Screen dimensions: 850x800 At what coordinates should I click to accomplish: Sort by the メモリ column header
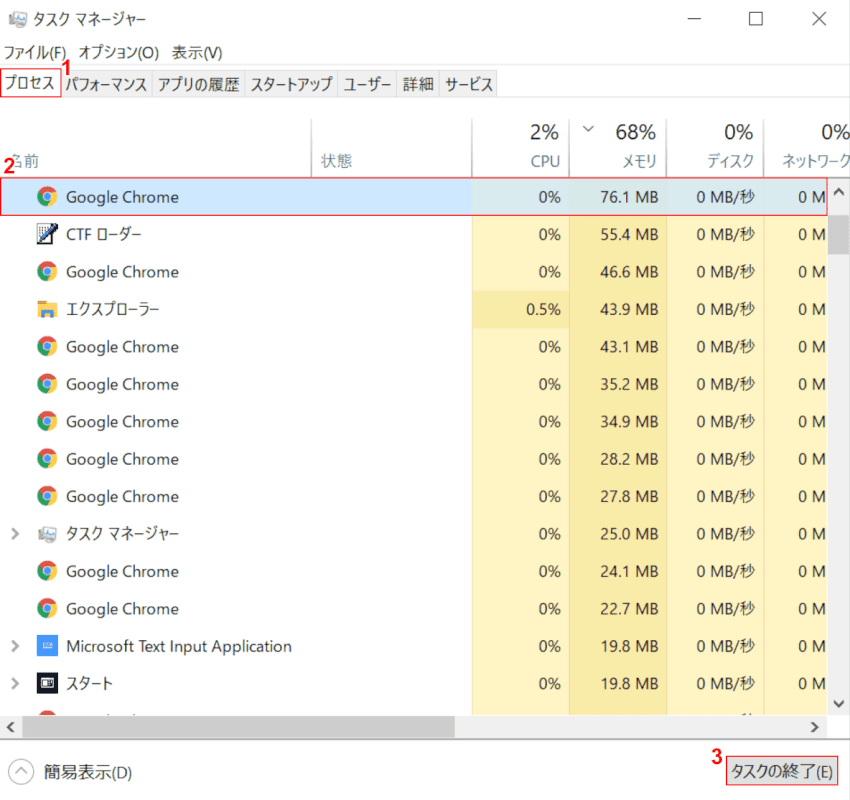[x=618, y=149]
